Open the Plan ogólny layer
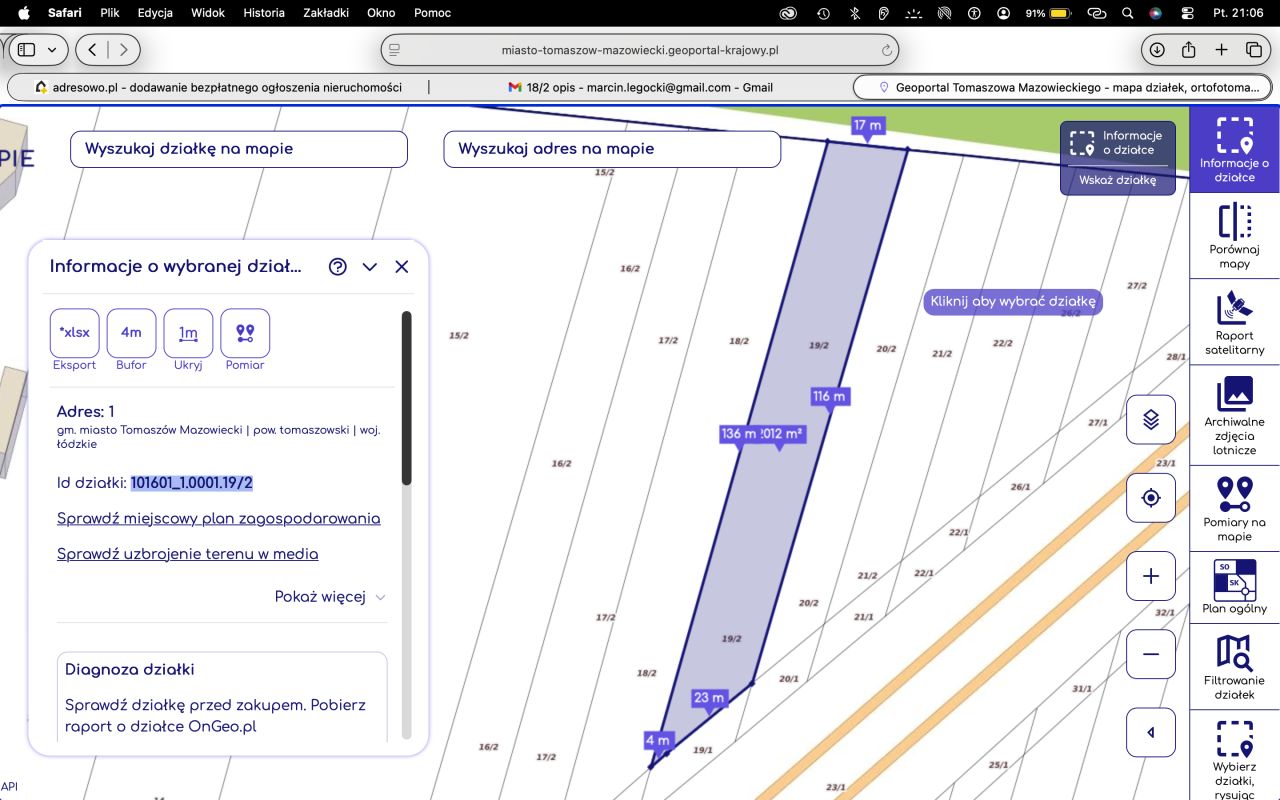 (1234, 587)
